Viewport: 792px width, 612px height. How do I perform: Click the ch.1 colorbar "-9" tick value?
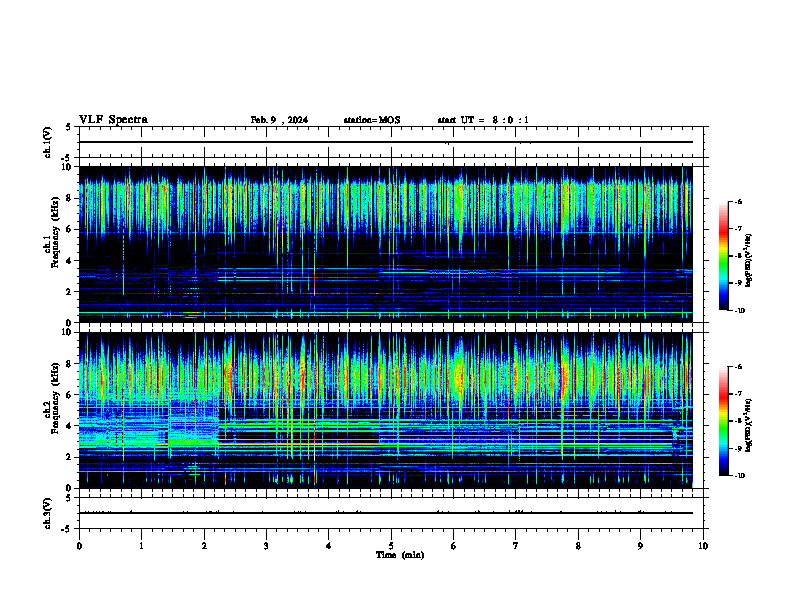[738, 283]
